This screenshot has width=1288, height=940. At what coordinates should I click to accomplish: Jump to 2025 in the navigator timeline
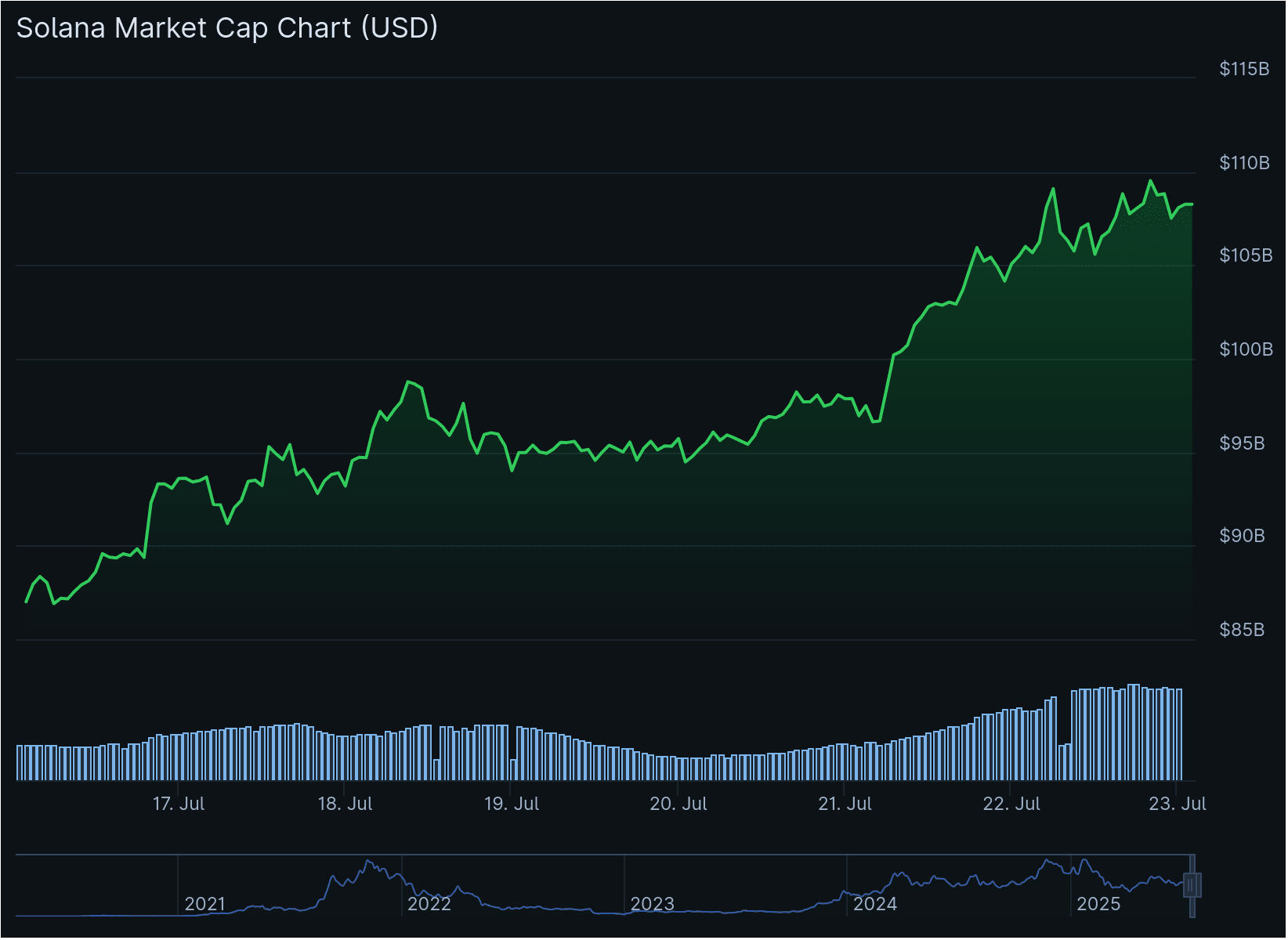click(1099, 904)
